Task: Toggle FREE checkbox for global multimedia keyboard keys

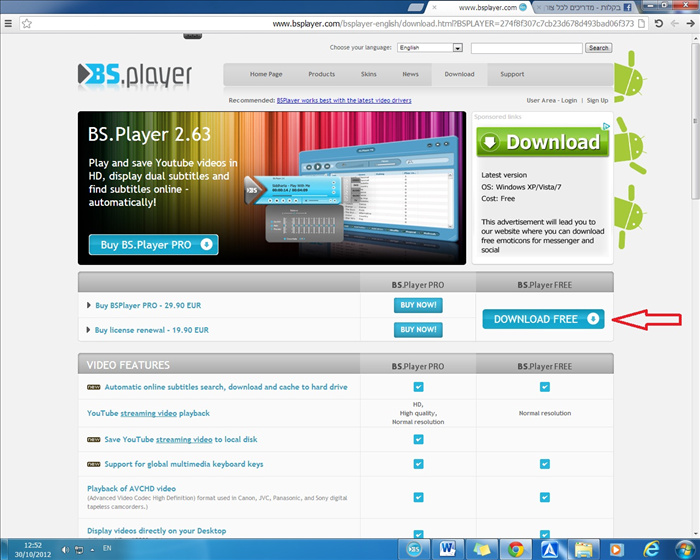Action: pos(545,464)
